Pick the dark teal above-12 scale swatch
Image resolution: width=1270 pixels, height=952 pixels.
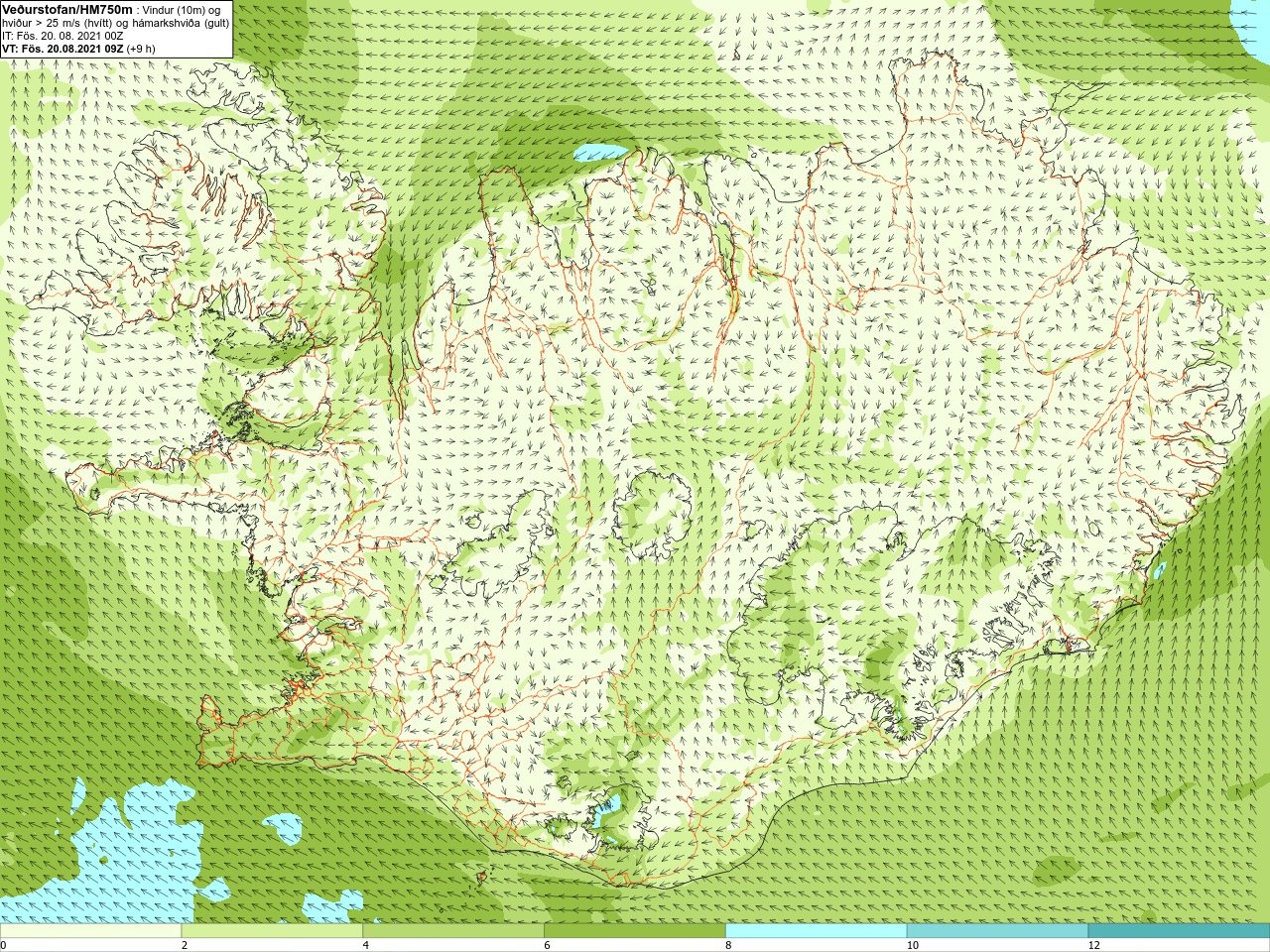pos(1179,931)
